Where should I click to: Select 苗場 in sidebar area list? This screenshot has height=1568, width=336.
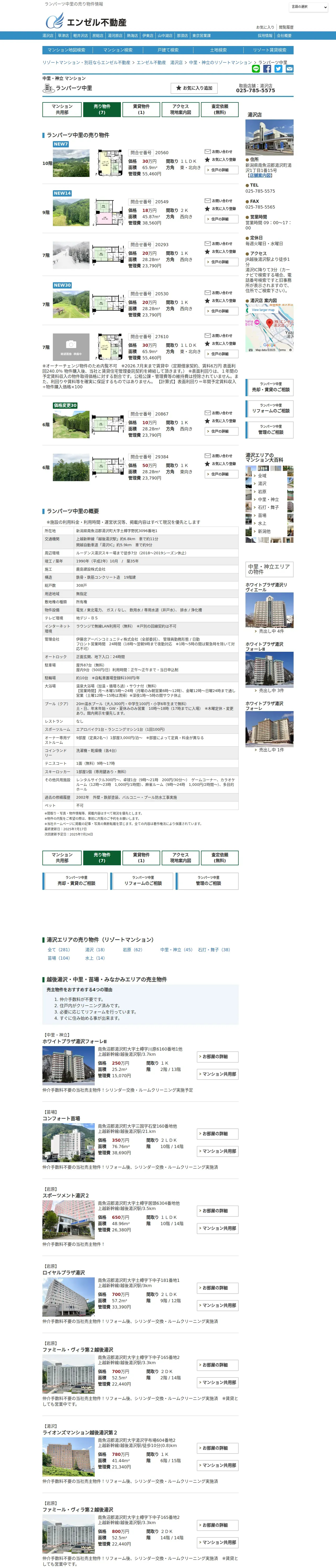point(262,516)
